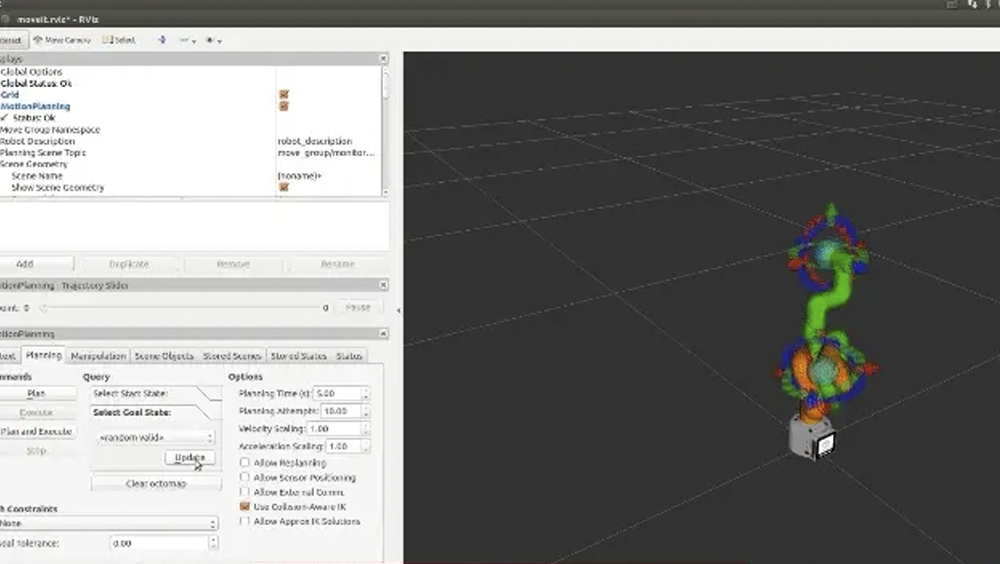Enable Allow External Comm option

tap(245, 491)
